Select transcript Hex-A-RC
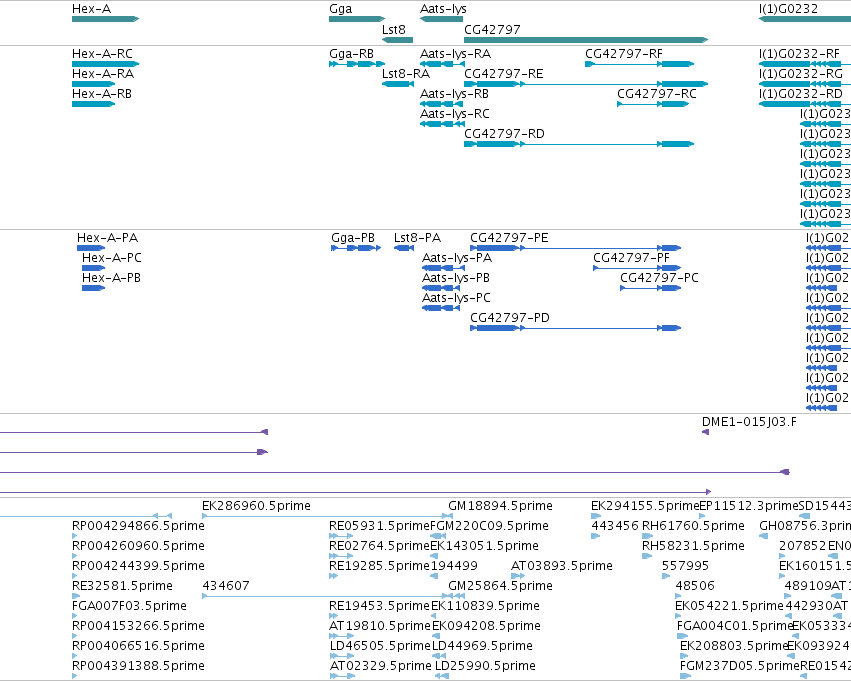The image size is (851, 681). [x=105, y=64]
